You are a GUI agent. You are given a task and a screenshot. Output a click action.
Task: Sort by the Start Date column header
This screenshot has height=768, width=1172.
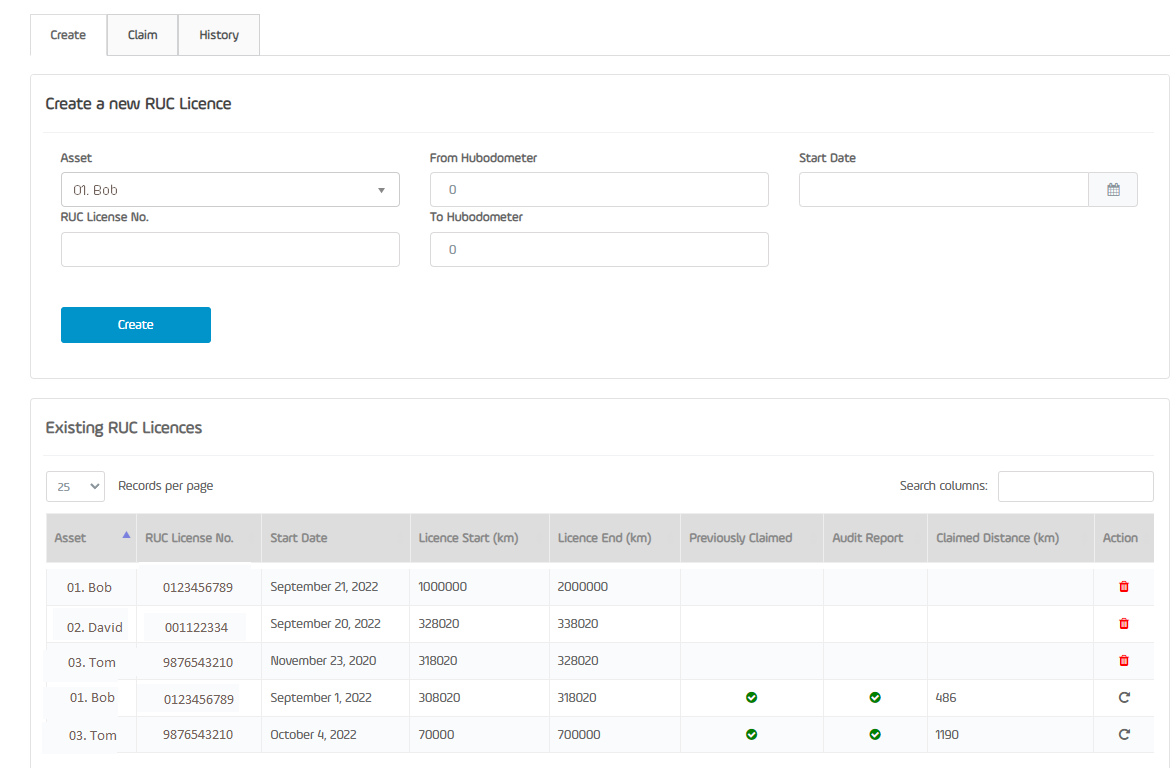point(336,538)
